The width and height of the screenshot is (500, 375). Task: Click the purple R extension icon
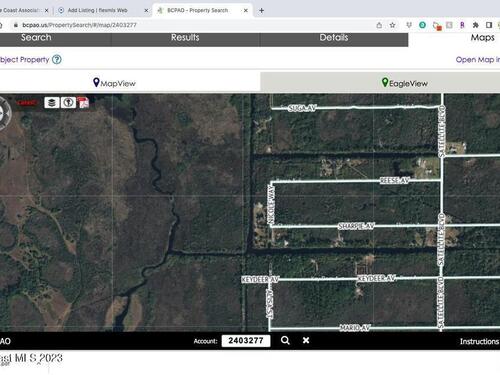point(462,25)
